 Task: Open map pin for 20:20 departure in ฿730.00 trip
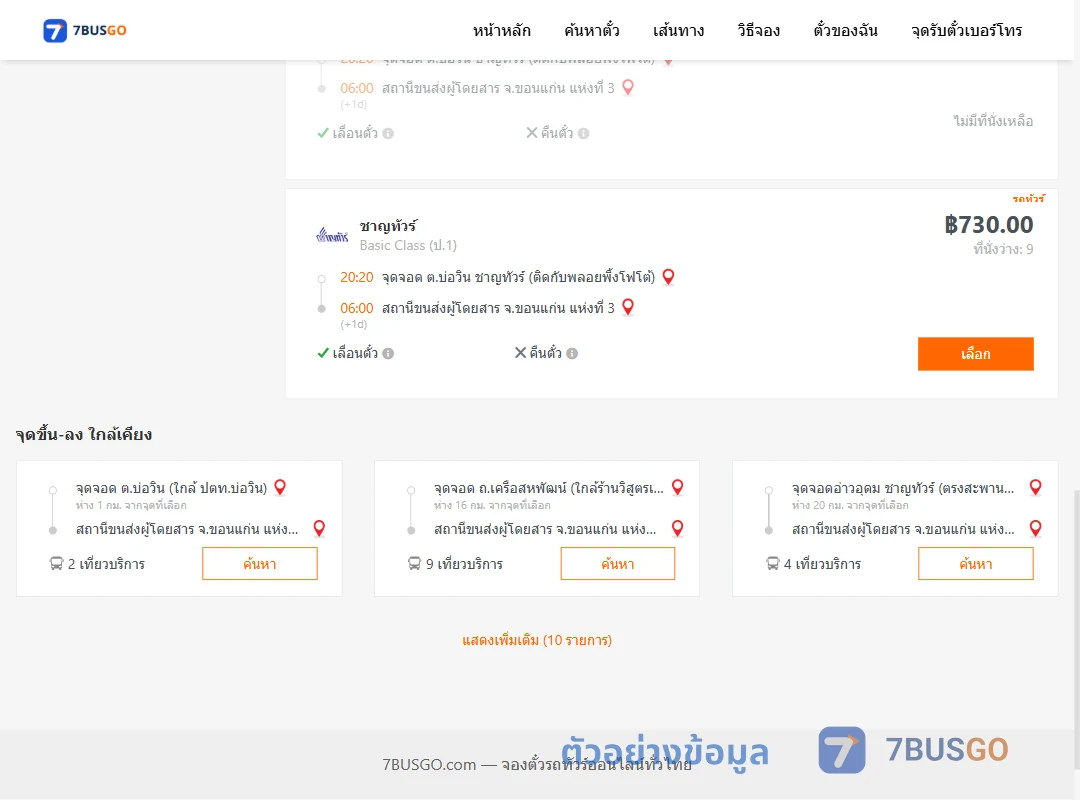tap(668, 277)
